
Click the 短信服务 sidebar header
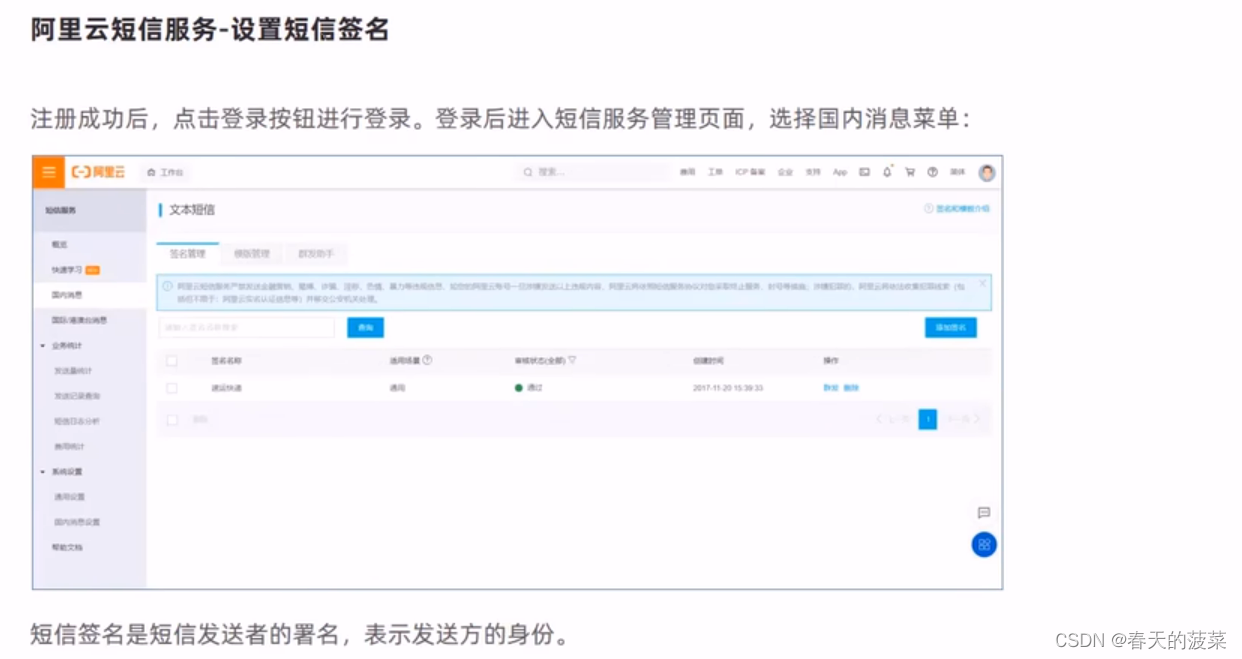[60, 210]
